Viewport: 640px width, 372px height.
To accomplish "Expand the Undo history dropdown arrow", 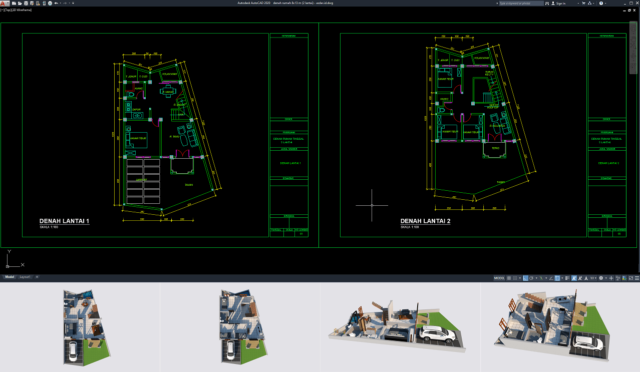I will [60, 3].
